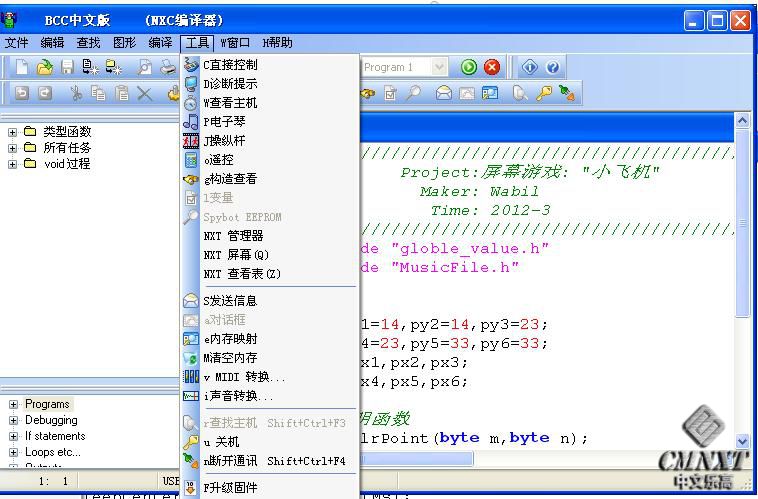Open the 图形 menu

click(125, 43)
